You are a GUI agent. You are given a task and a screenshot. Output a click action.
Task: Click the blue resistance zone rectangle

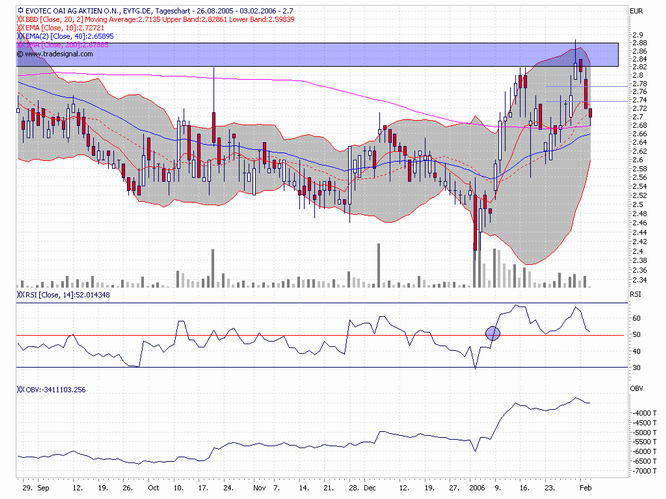tap(318, 54)
